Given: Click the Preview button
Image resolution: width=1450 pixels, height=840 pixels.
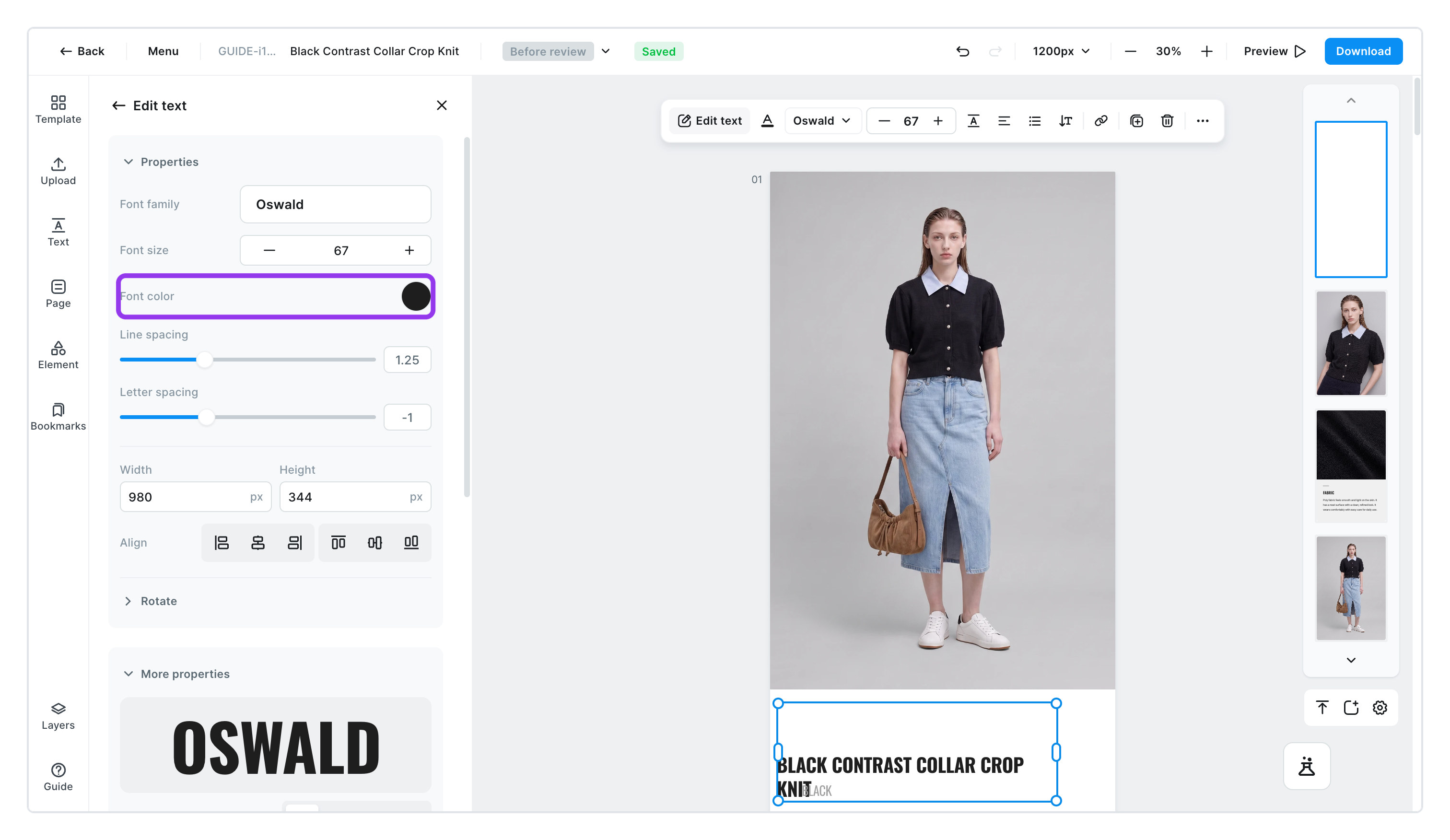Looking at the screenshot, I should tap(1275, 51).
